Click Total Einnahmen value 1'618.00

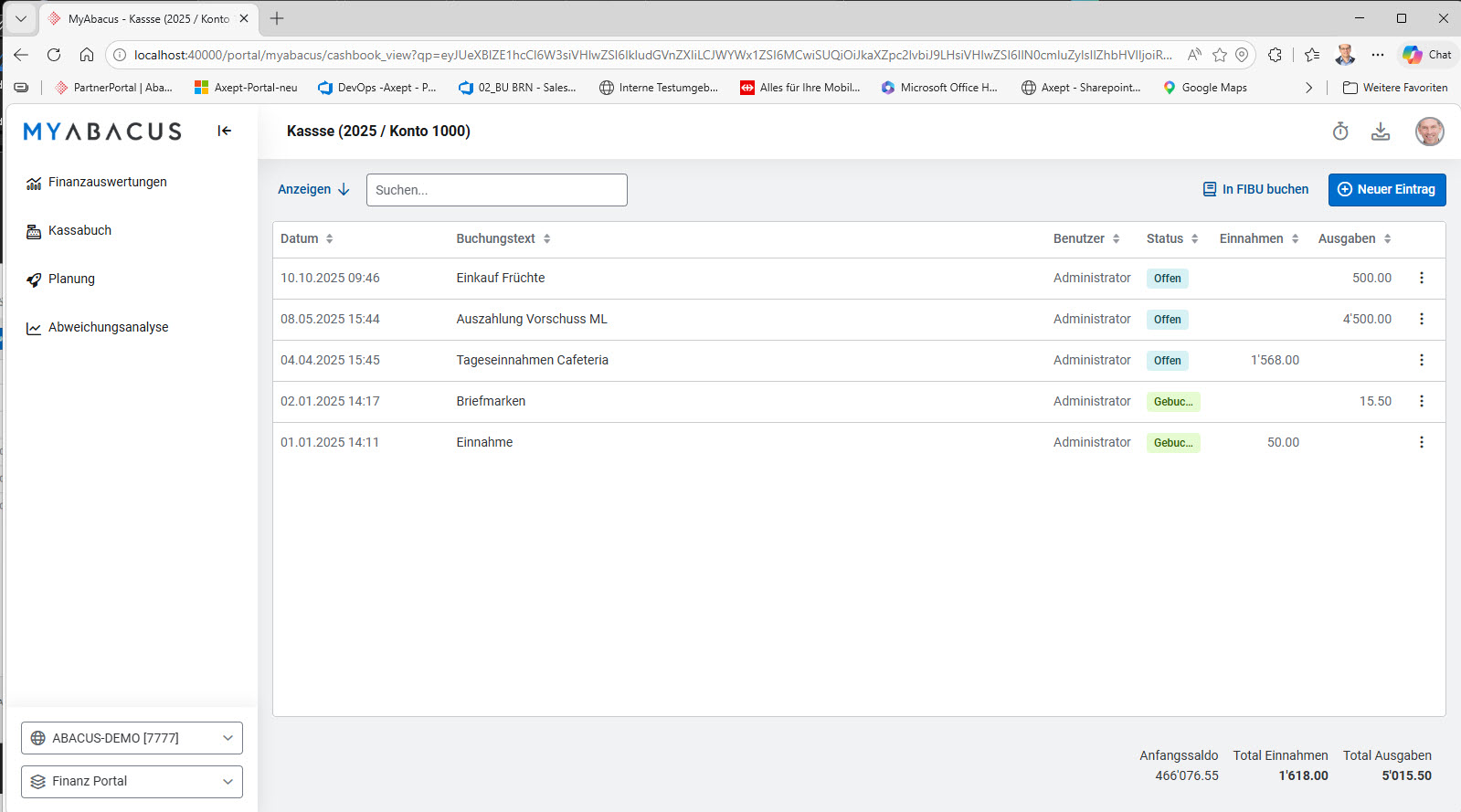click(x=1303, y=775)
